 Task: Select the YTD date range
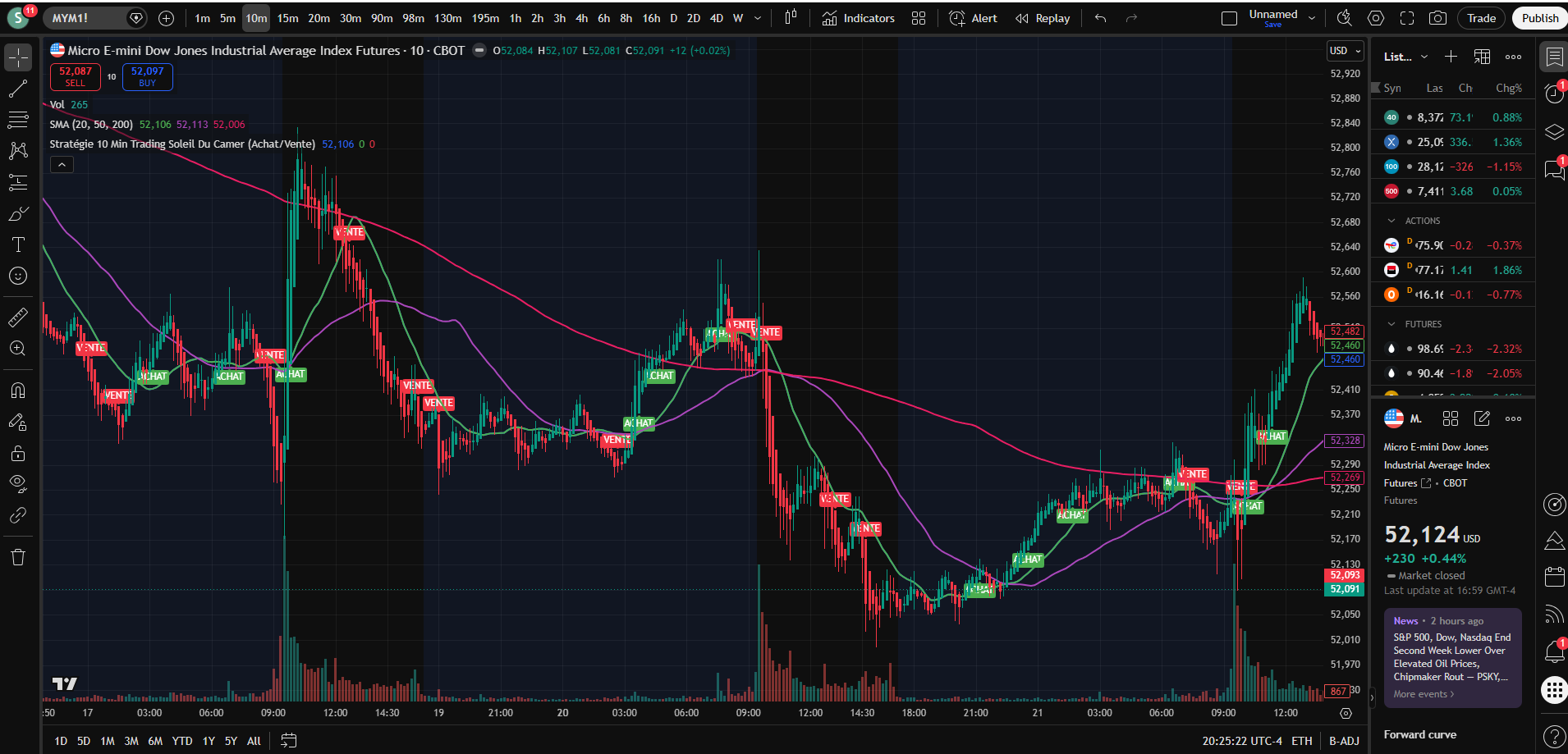(182, 741)
